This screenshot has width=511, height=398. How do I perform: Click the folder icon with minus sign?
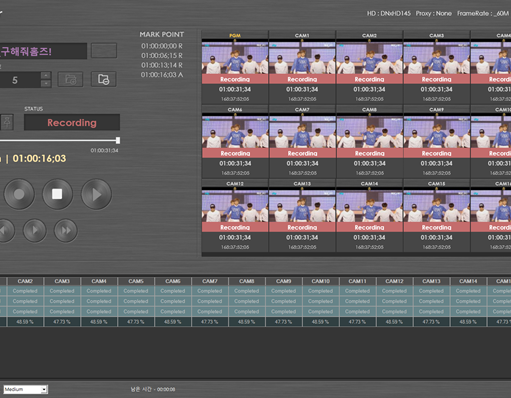[x=104, y=79]
